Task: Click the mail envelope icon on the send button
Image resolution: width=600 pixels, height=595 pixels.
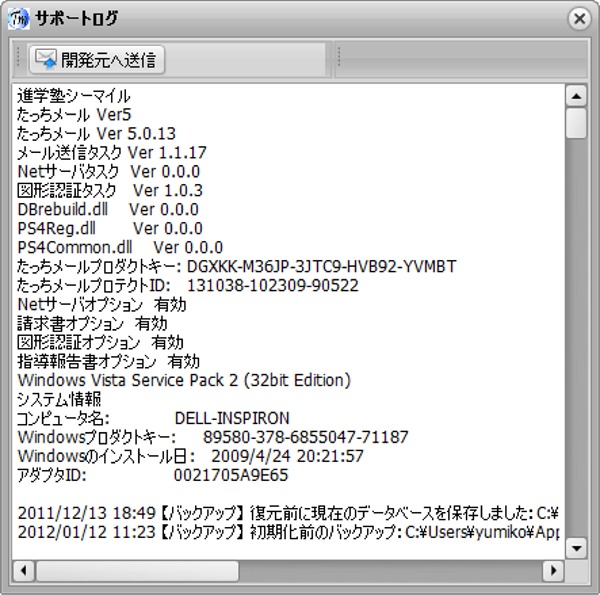Action: click(x=46, y=60)
